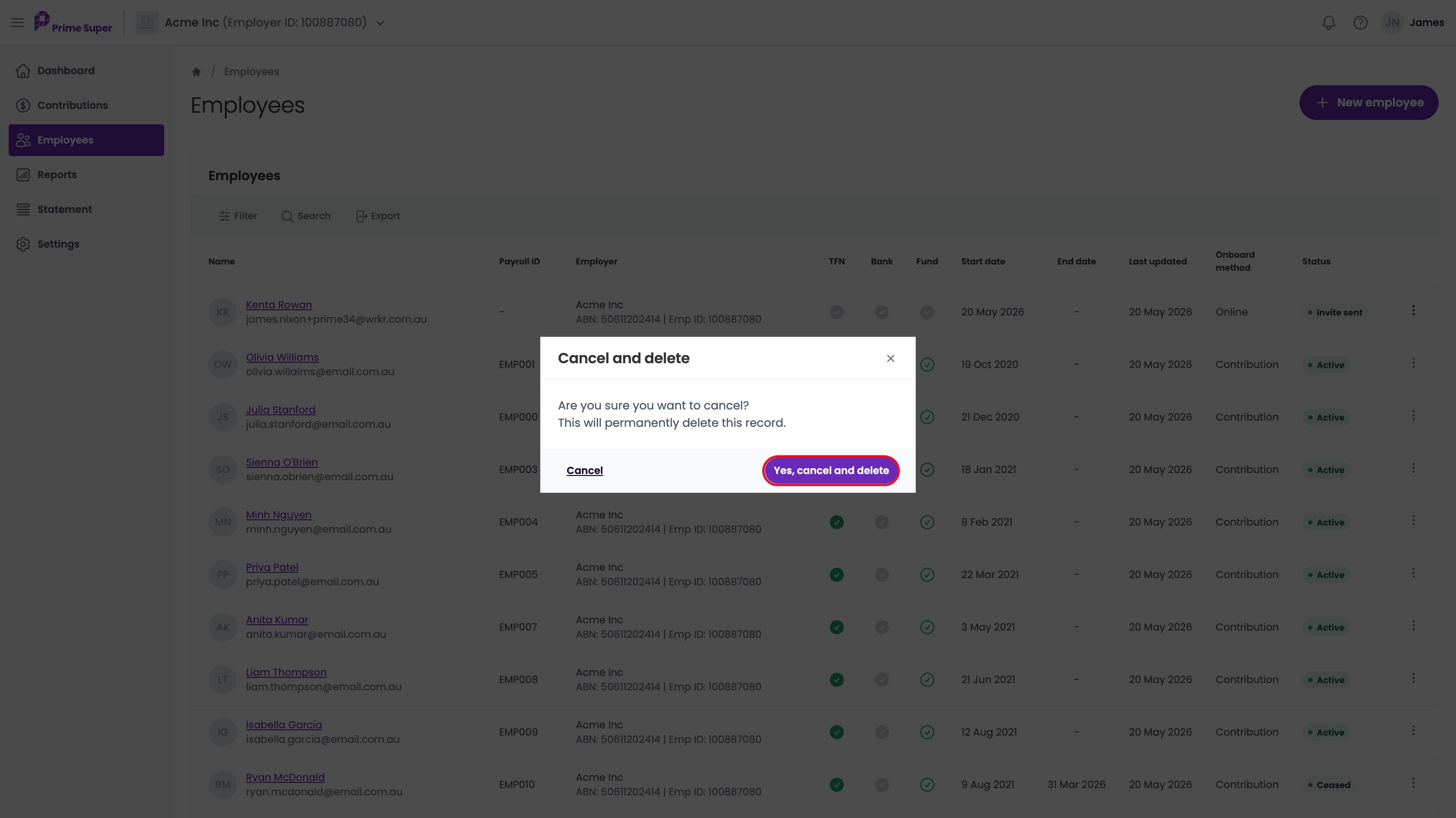Confirm with Yes, cancel and delete
The width and height of the screenshot is (1456, 818).
[x=831, y=471]
